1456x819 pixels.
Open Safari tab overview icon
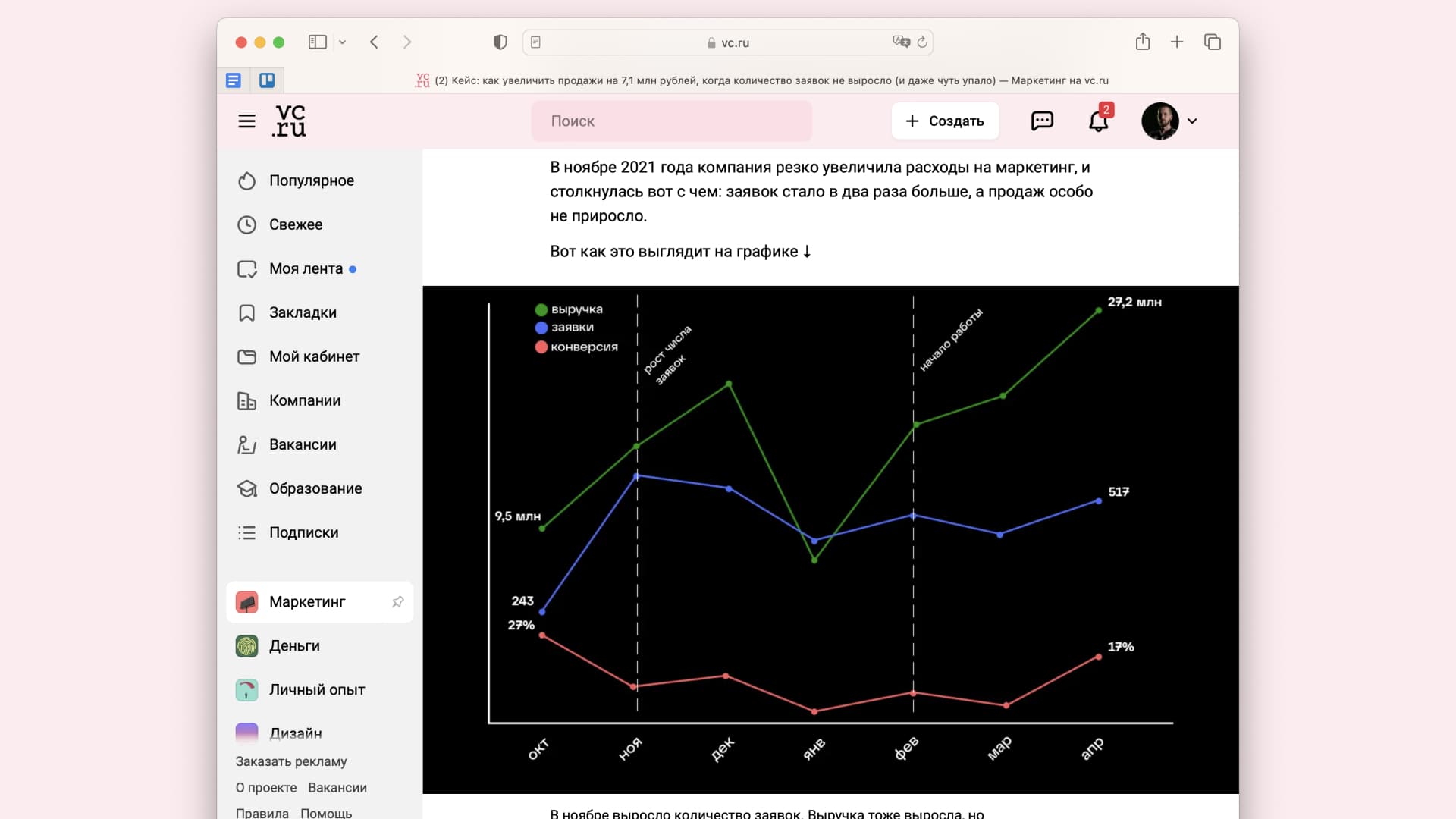pyautogui.click(x=1212, y=42)
